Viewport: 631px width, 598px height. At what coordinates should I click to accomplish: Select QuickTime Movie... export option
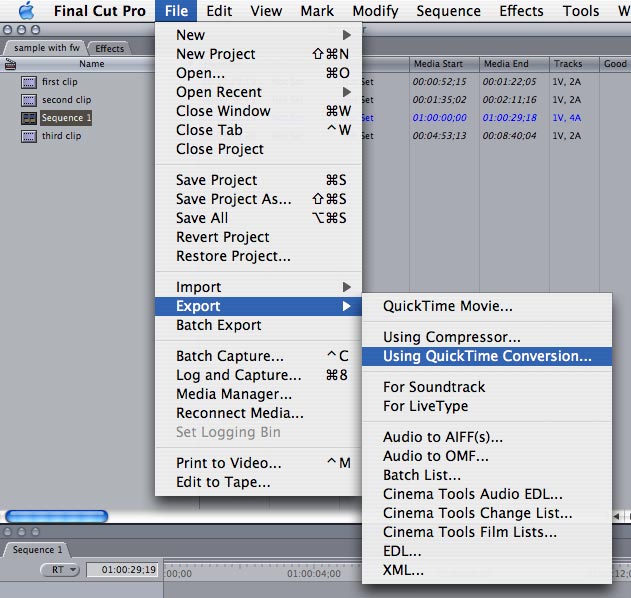[x=487, y=306]
